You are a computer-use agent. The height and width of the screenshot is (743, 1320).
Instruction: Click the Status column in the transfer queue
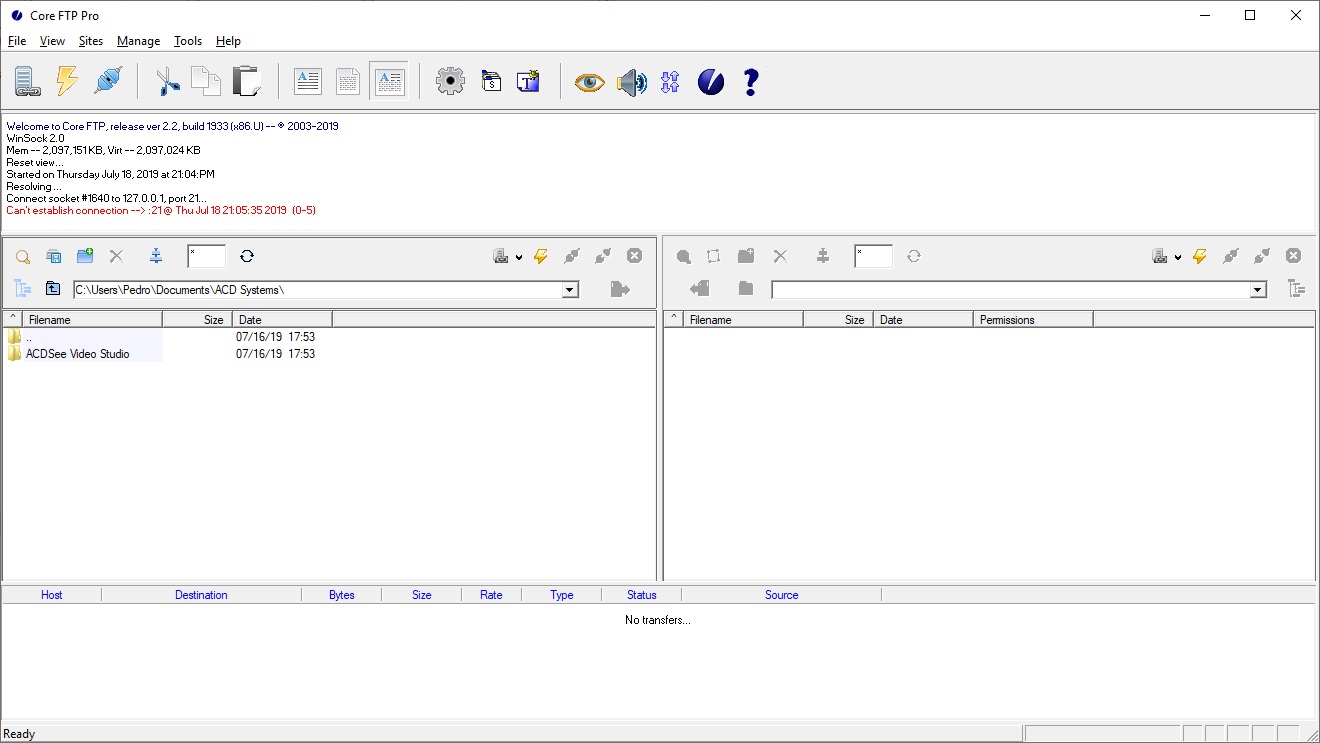(x=642, y=595)
